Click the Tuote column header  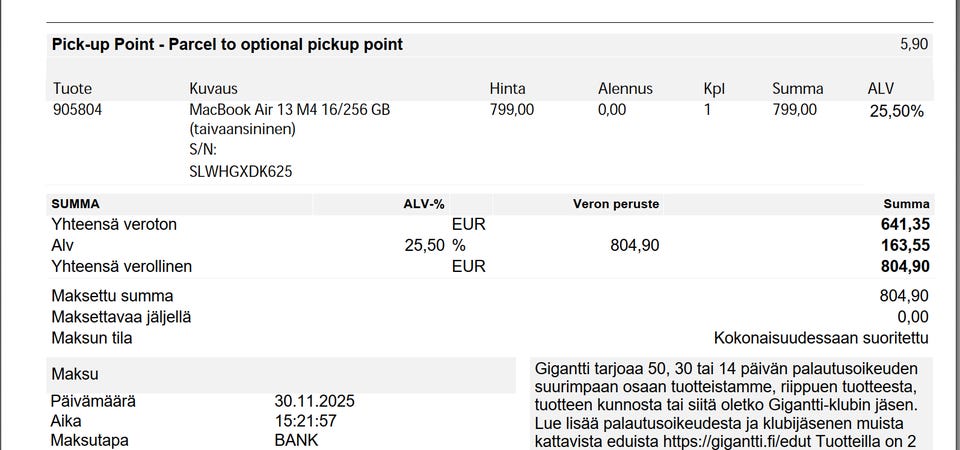pyautogui.click(x=72, y=89)
